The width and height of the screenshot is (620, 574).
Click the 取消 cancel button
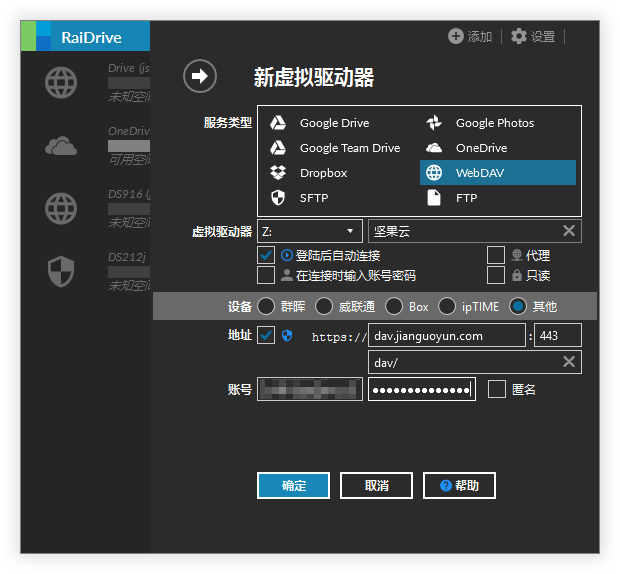(376, 485)
